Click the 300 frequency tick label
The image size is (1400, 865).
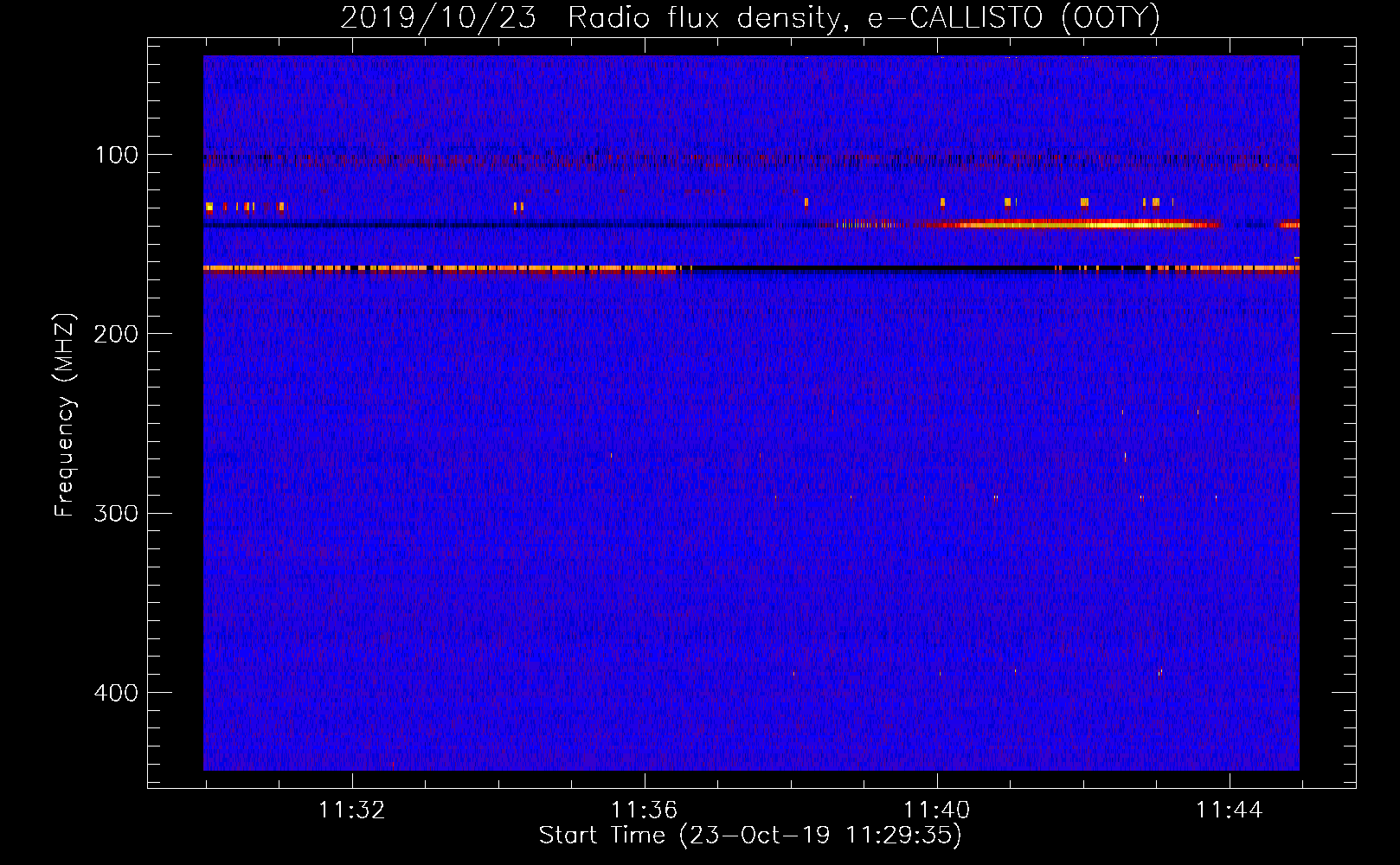[x=116, y=513]
